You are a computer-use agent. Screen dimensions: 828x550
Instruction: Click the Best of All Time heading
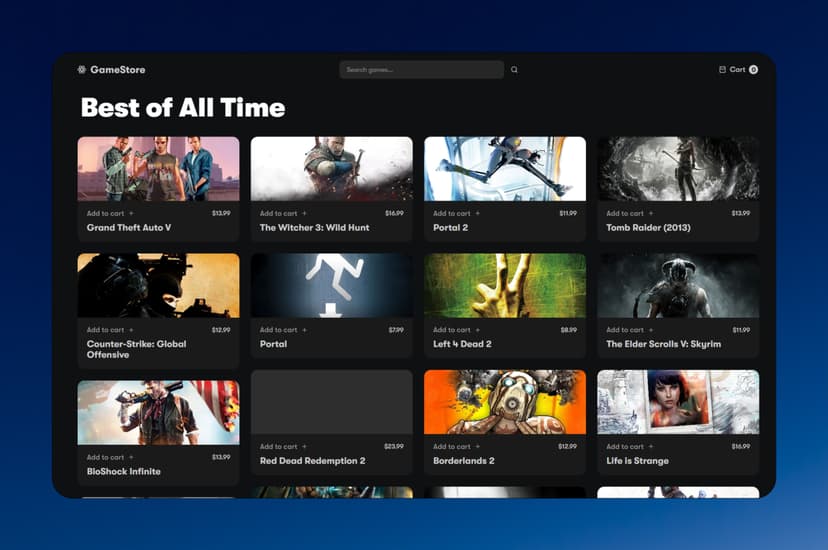183,108
